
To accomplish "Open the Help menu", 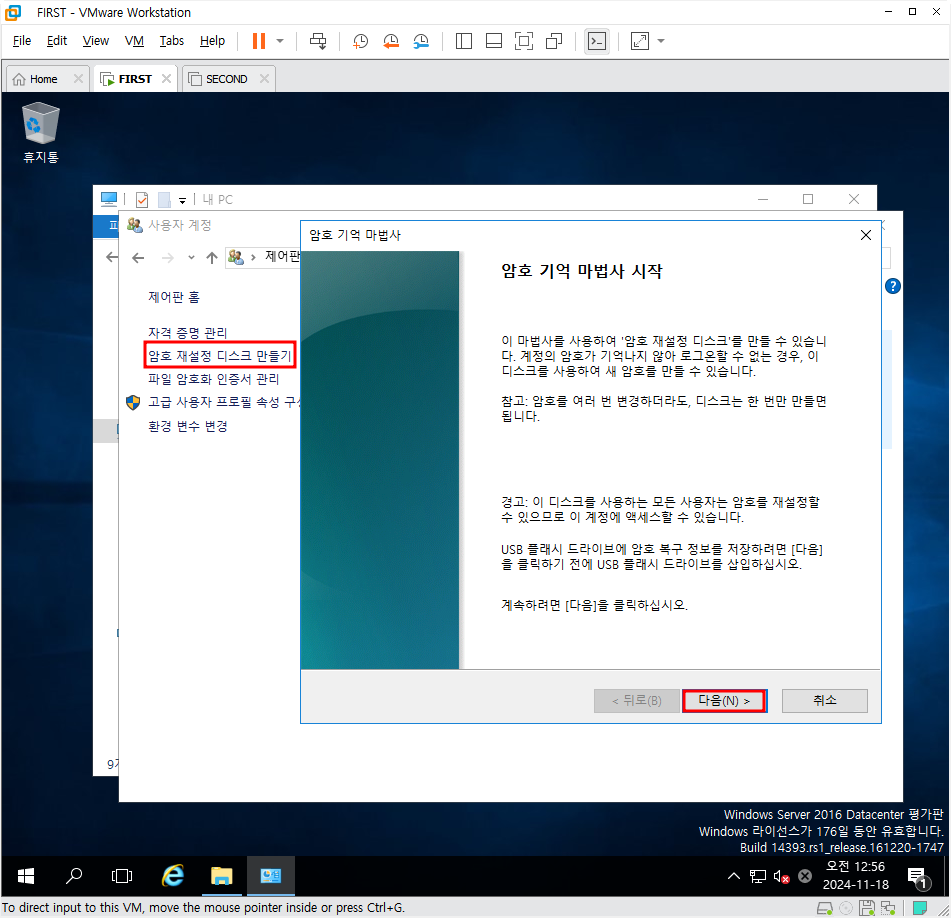I will (x=212, y=41).
